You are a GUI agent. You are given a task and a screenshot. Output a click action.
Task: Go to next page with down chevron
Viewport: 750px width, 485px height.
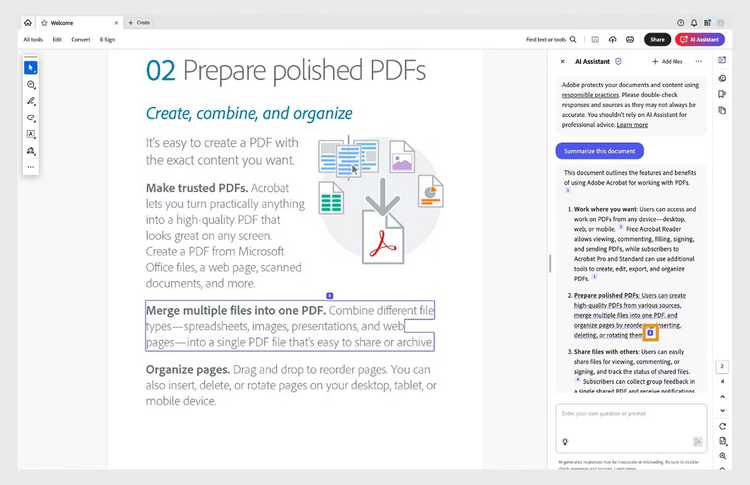pos(722,410)
